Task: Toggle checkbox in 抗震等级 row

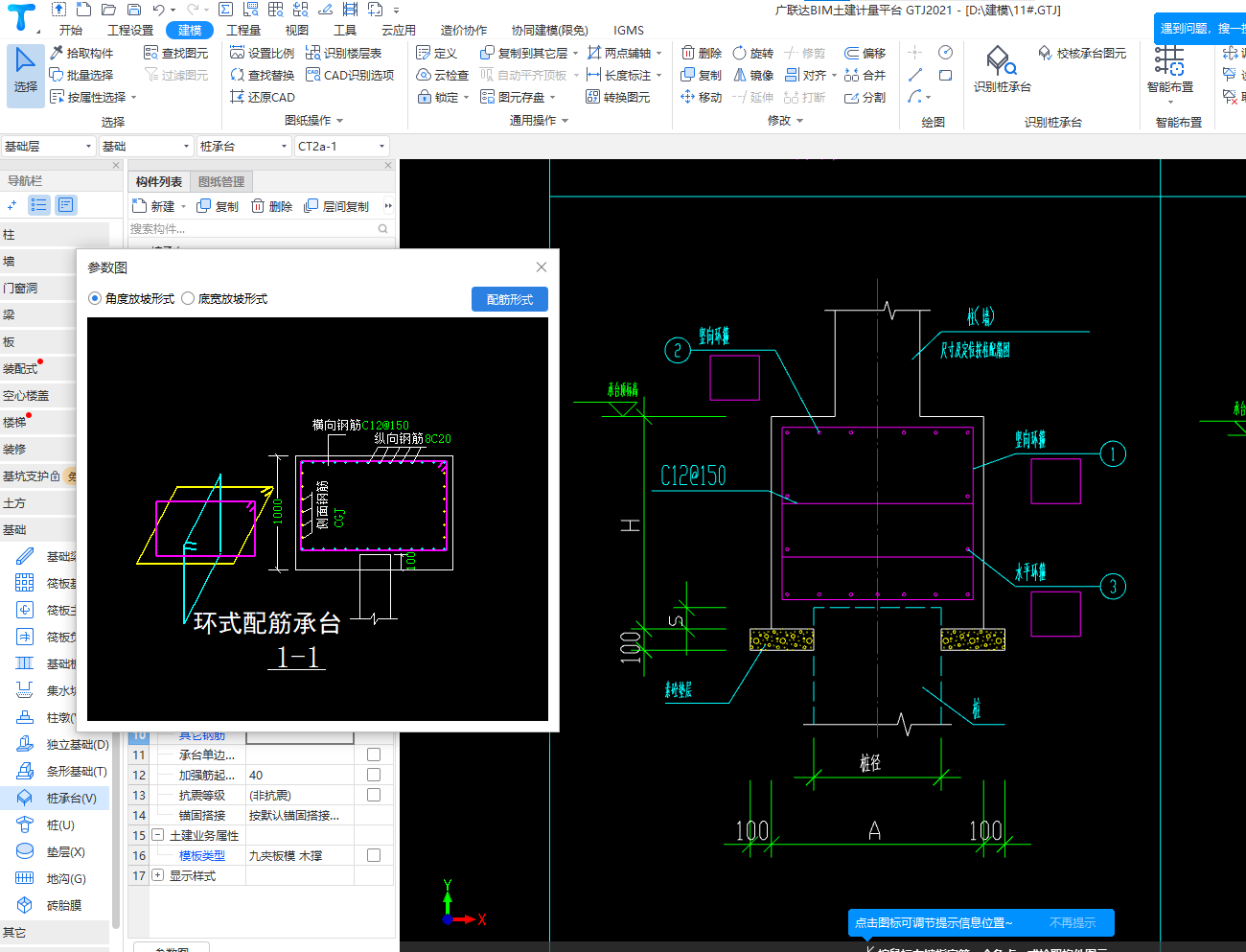Action: (374, 795)
